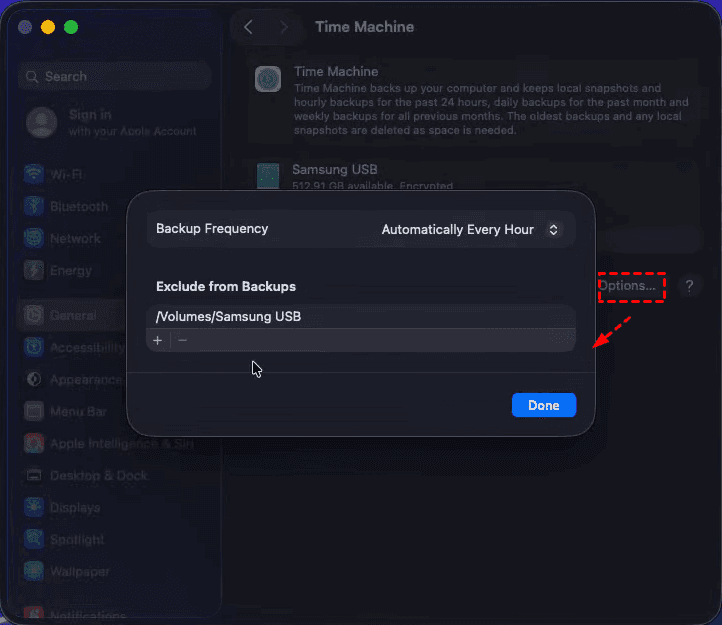Viewport: 722px width, 625px height.
Task: Remove exclusion with minus button
Action: [182, 341]
